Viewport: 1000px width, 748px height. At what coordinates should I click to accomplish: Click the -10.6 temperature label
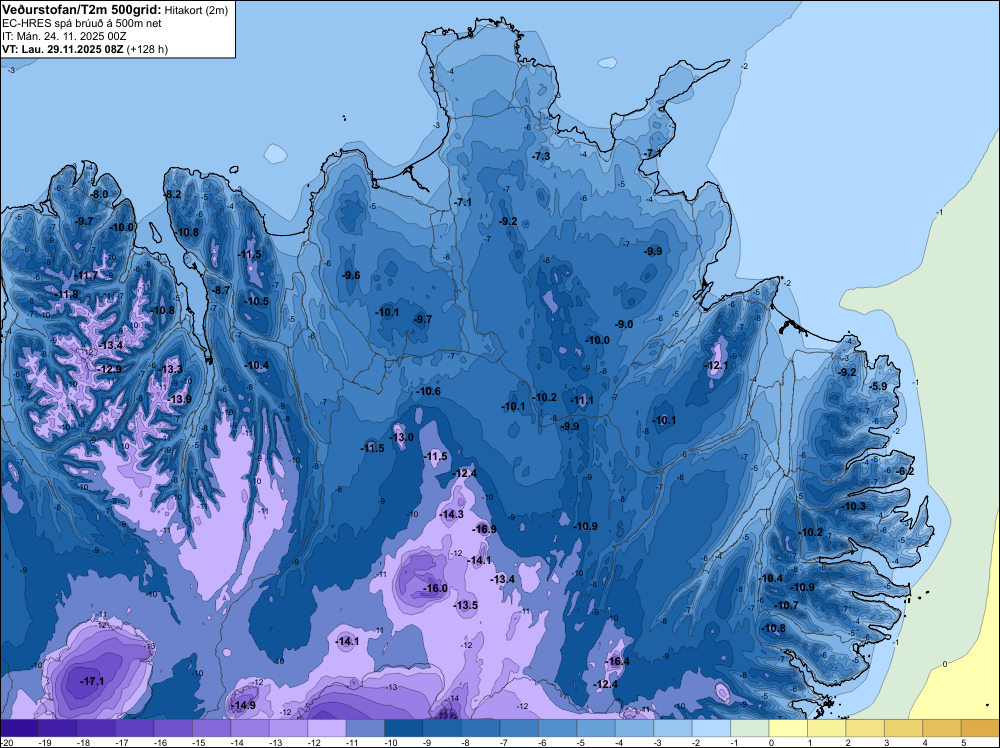(x=428, y=392)
